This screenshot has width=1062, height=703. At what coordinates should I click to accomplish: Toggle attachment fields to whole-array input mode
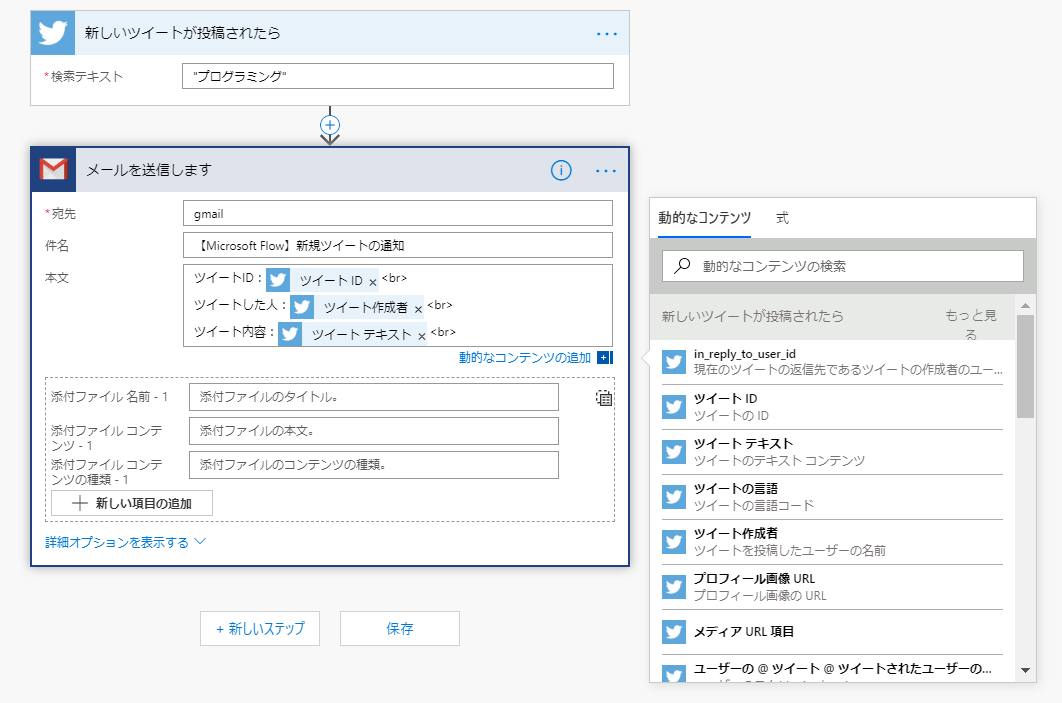tap(605, 397)
